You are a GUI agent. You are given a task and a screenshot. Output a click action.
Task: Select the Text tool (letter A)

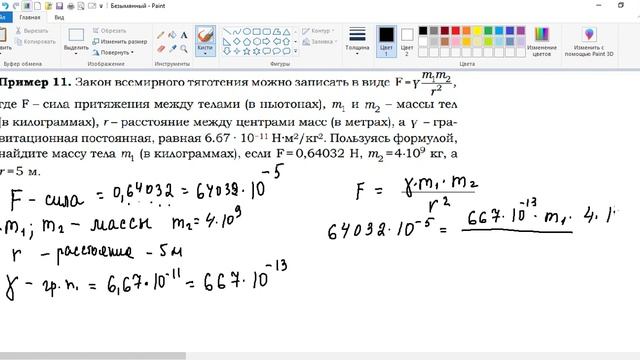tap(184, 36)
